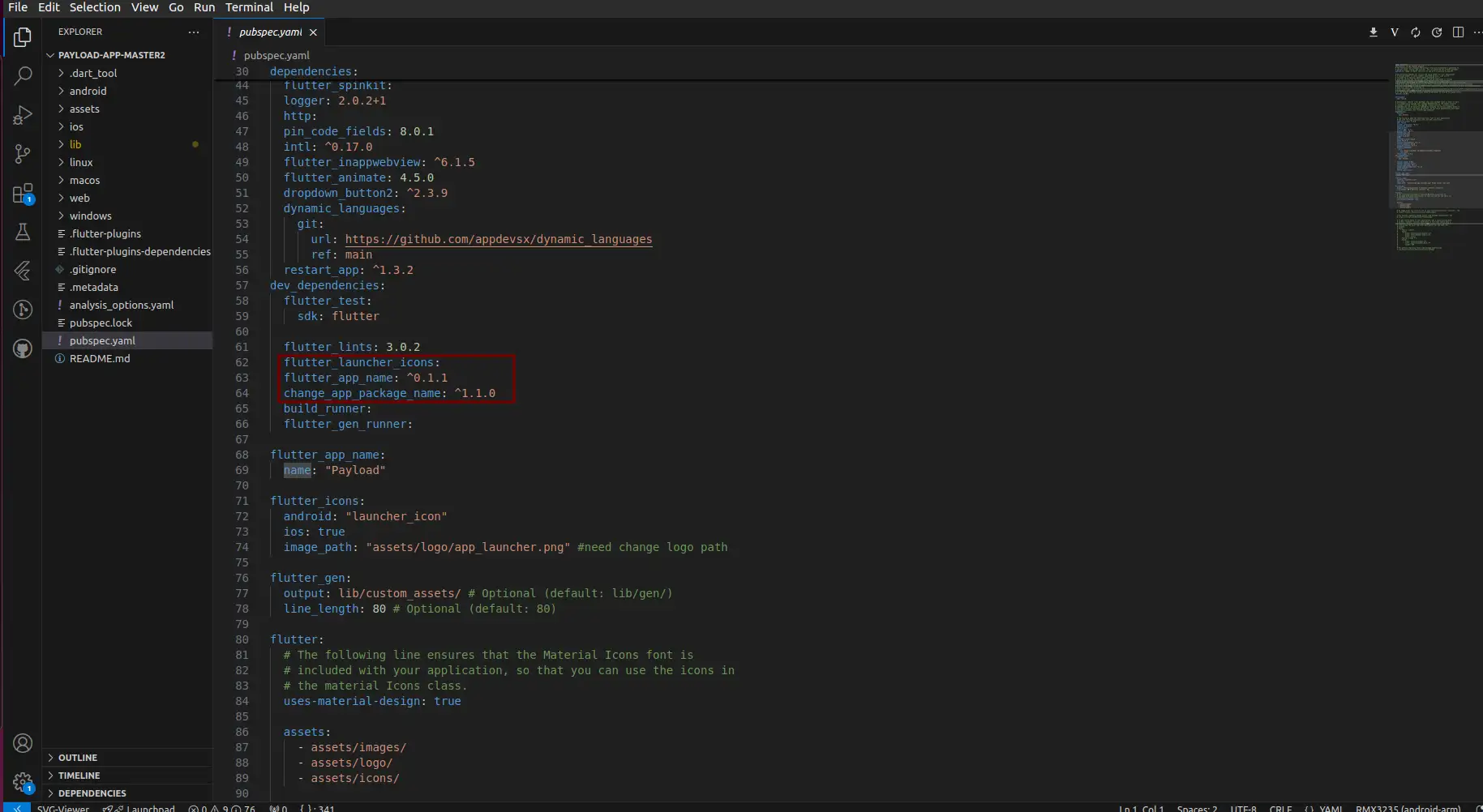The image size is (1483, 812).
Task: Split the editor right
Action: tap(1458, 32)
